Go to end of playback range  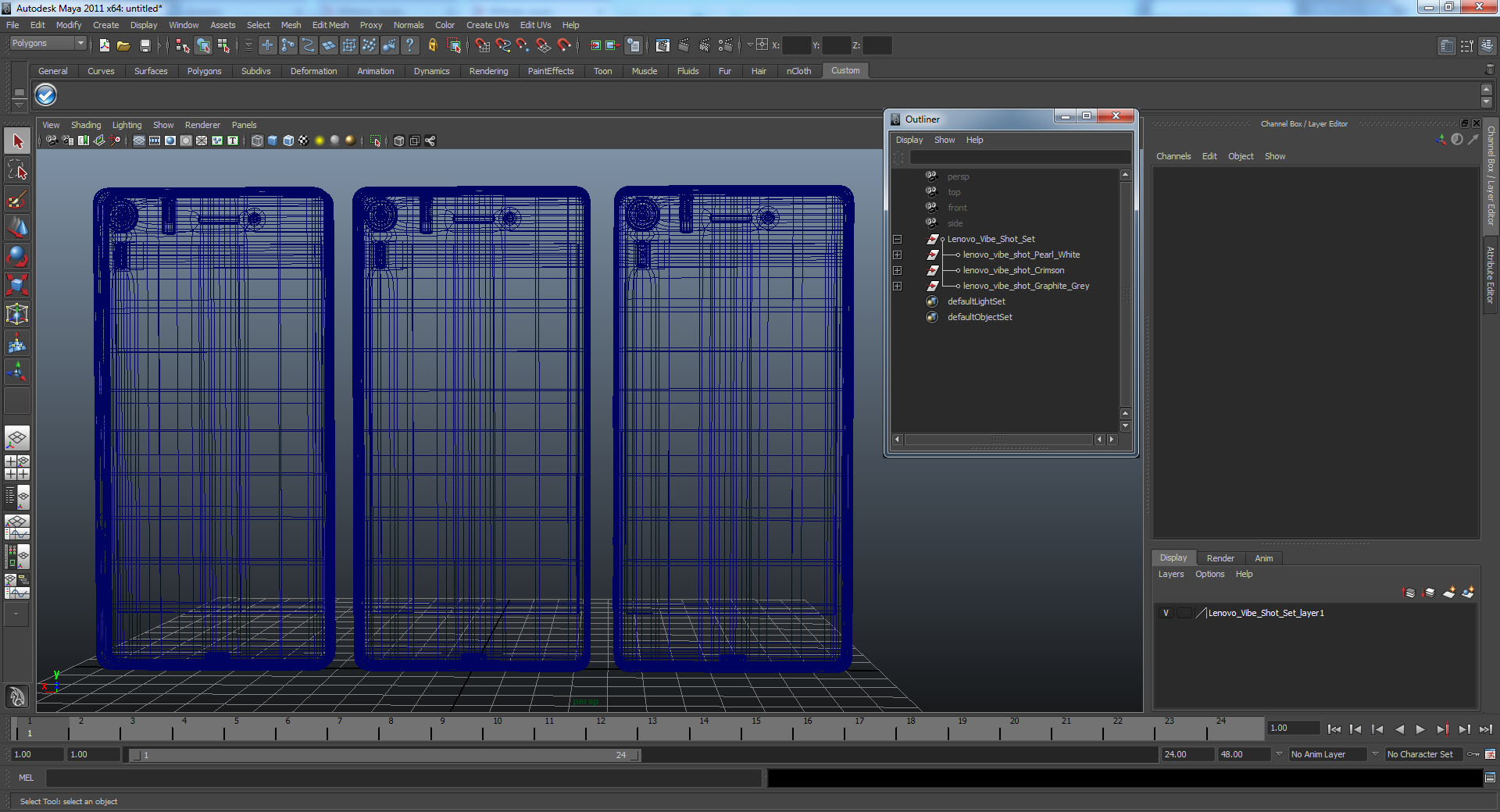[1485, 729]
